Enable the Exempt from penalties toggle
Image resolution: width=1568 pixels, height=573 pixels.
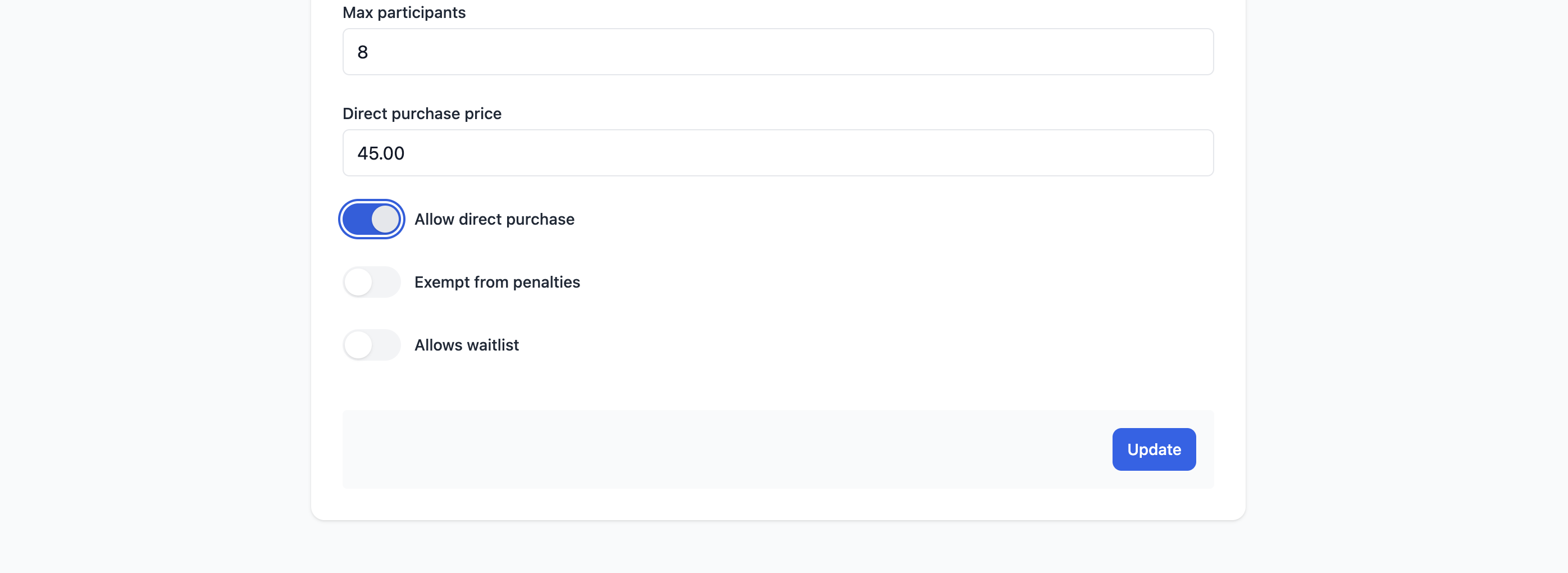click(x=371, y=282)
